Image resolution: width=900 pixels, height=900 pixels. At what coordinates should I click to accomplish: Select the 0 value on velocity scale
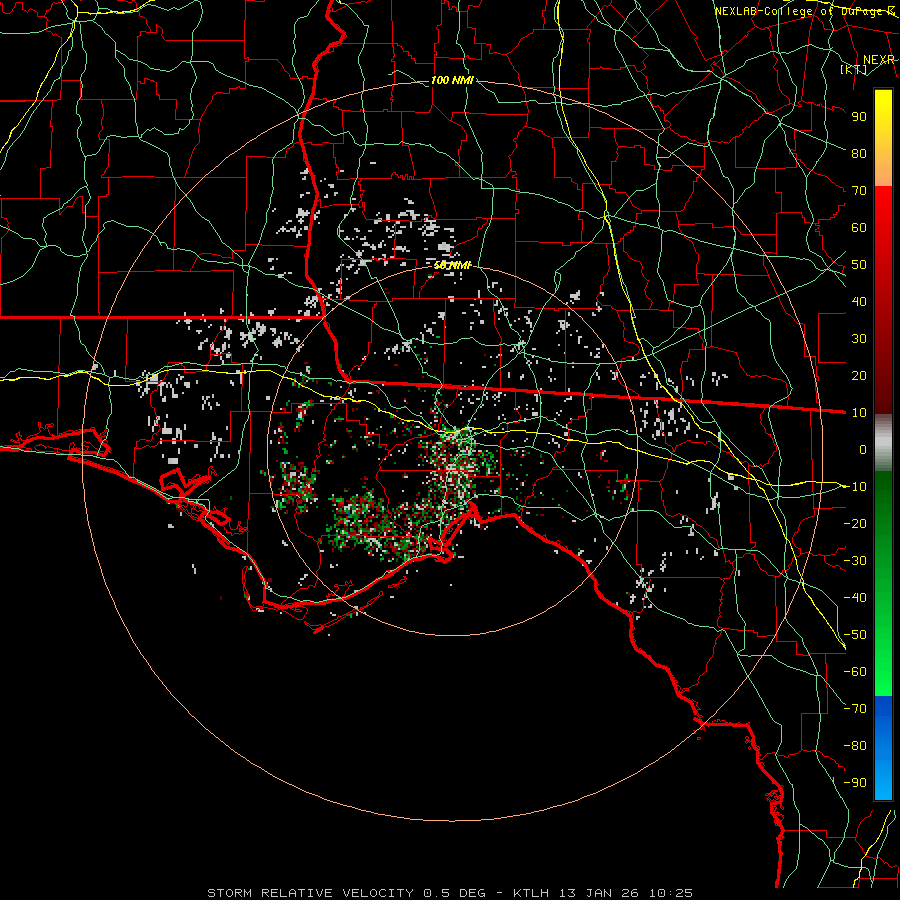863,449
